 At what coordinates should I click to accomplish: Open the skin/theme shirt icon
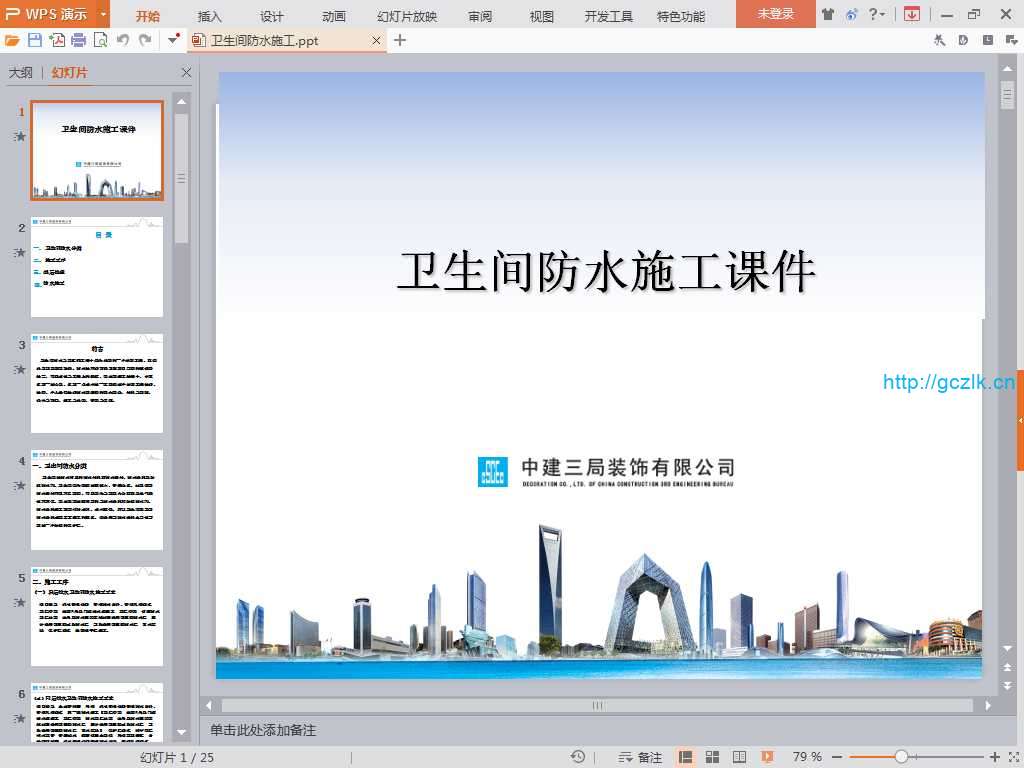(x=828, y=14)
